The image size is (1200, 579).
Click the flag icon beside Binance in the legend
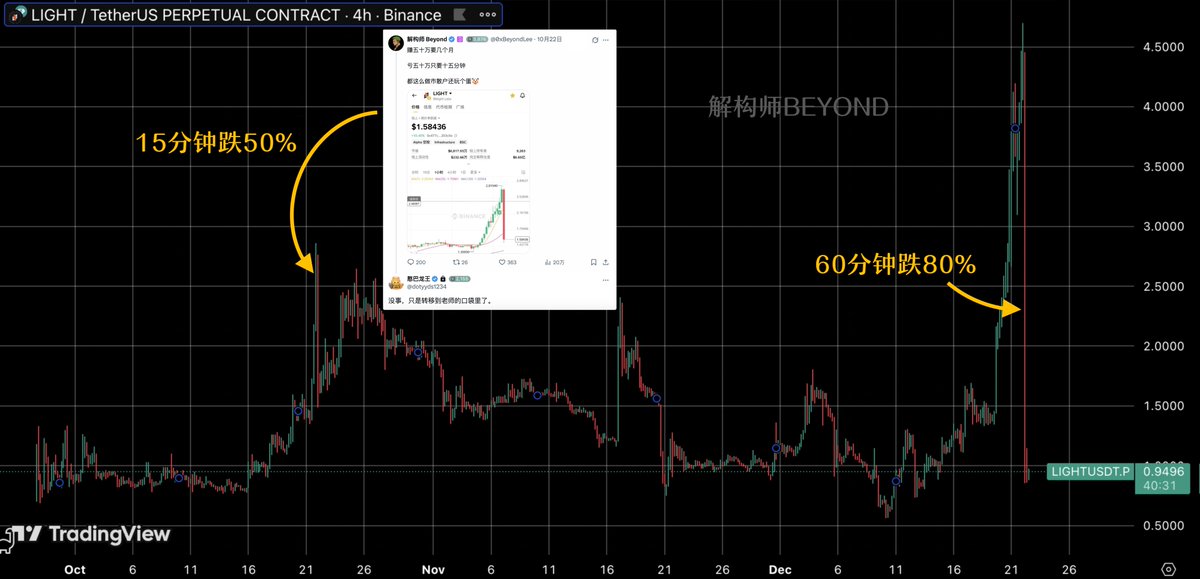[x=459, y=14]
